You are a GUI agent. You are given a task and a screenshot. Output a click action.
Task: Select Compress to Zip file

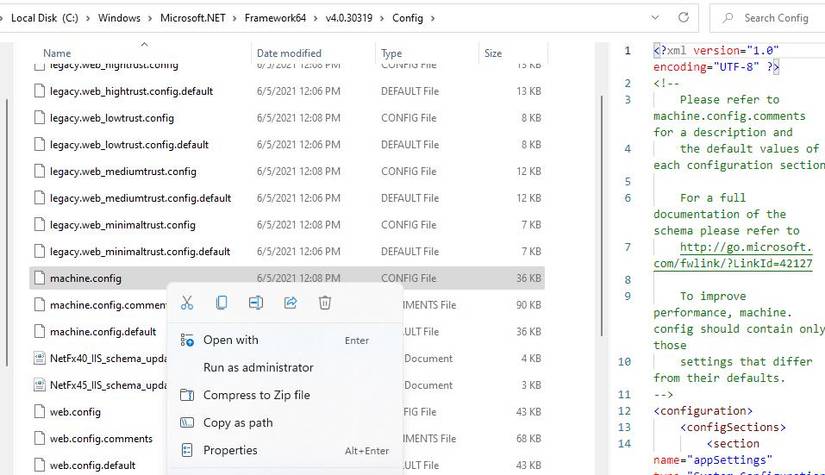click(x=285, y=395)
